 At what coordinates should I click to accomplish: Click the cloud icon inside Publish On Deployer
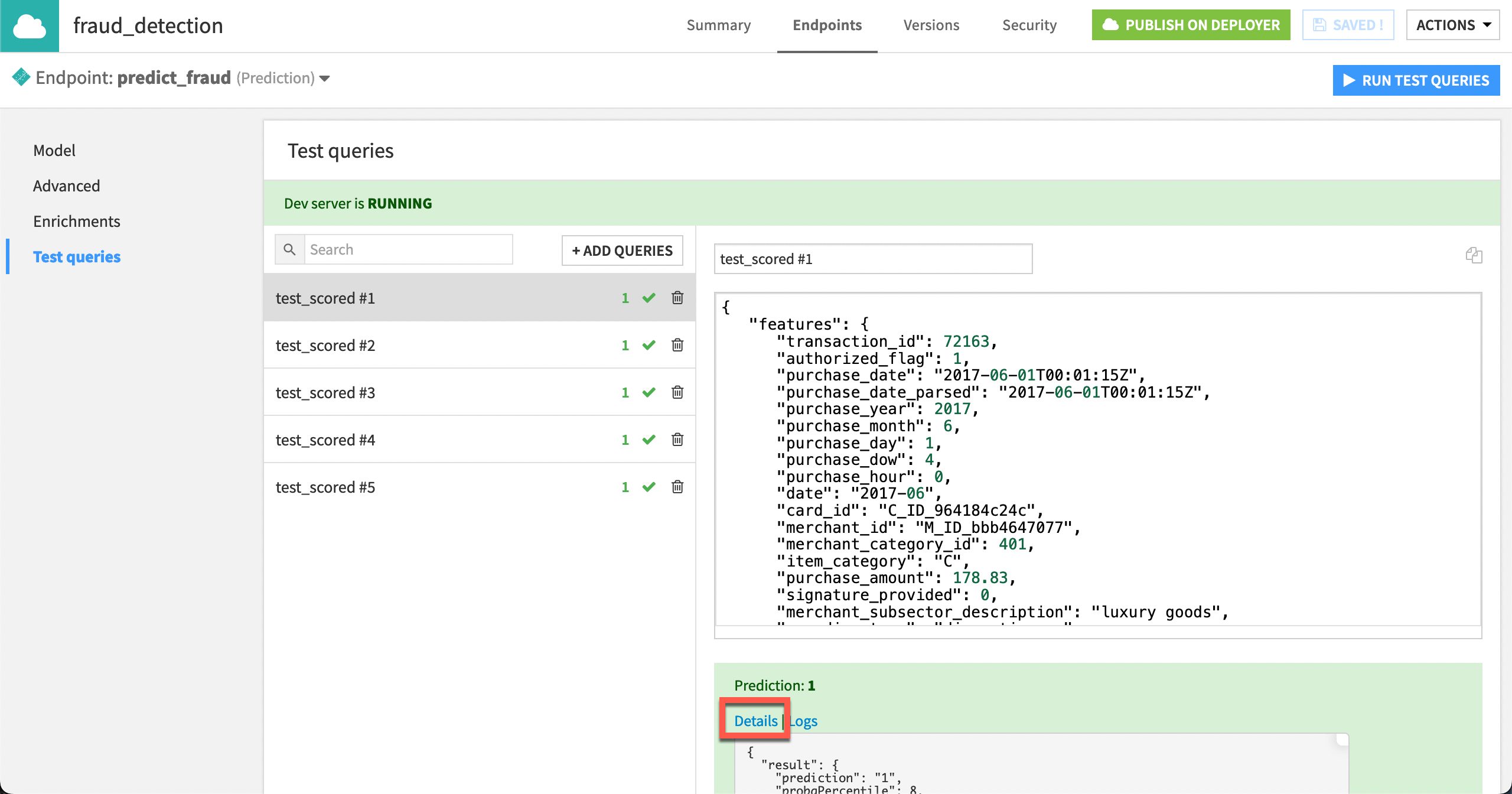click(1112, 24)
